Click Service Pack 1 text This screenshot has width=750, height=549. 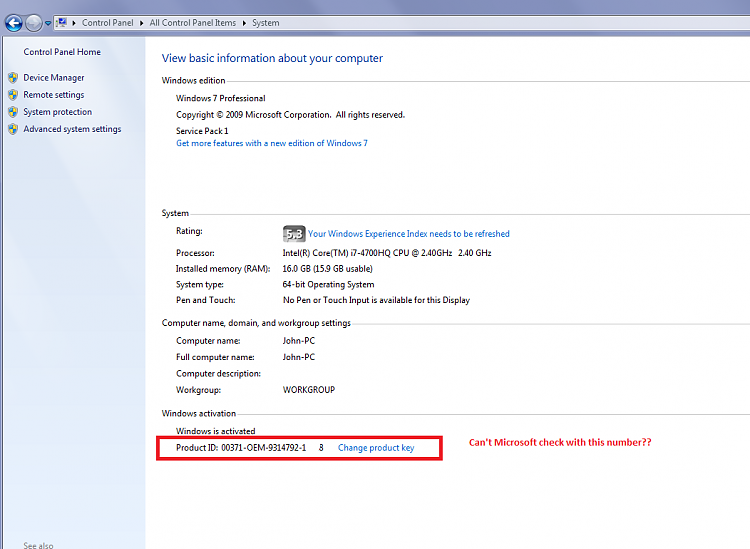pos(202,131)
